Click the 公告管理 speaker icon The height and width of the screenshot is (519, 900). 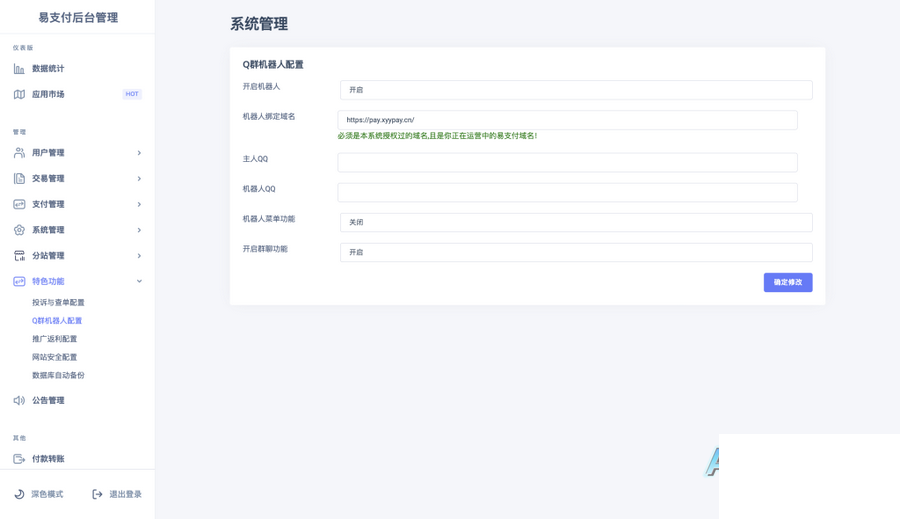[x=19, y=400]
